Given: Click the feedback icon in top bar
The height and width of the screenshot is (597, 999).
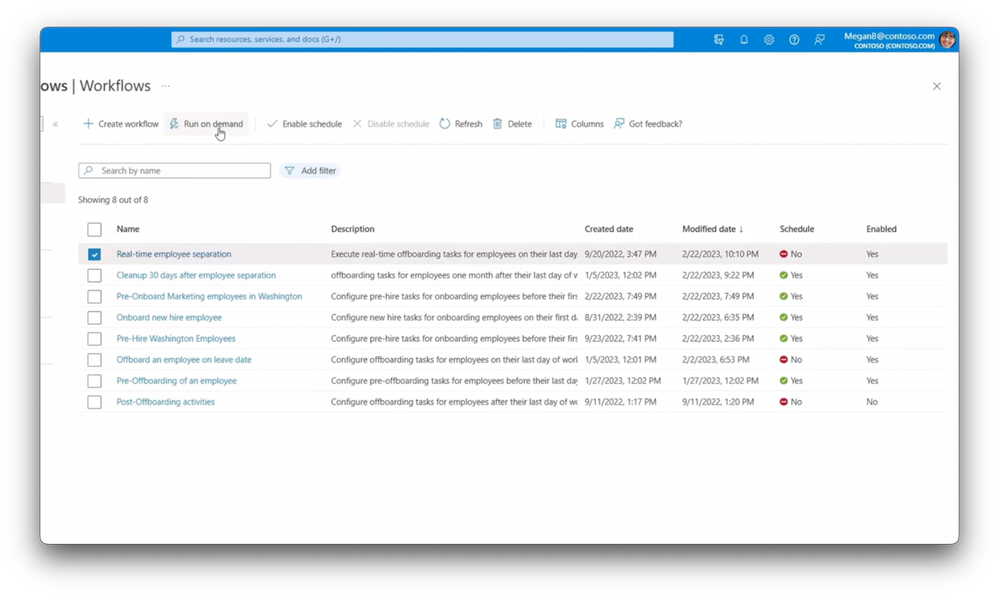Looking at the screenshot, I should click(819, 40).
